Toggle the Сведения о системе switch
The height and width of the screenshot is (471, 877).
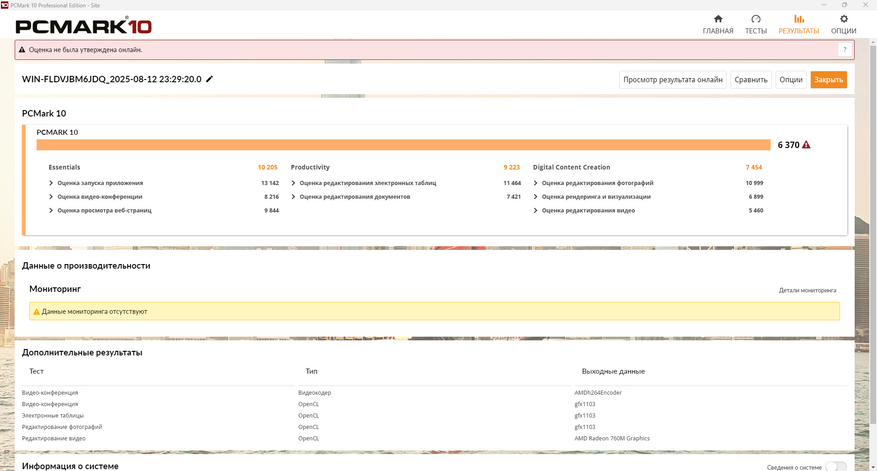pos(836,467)
